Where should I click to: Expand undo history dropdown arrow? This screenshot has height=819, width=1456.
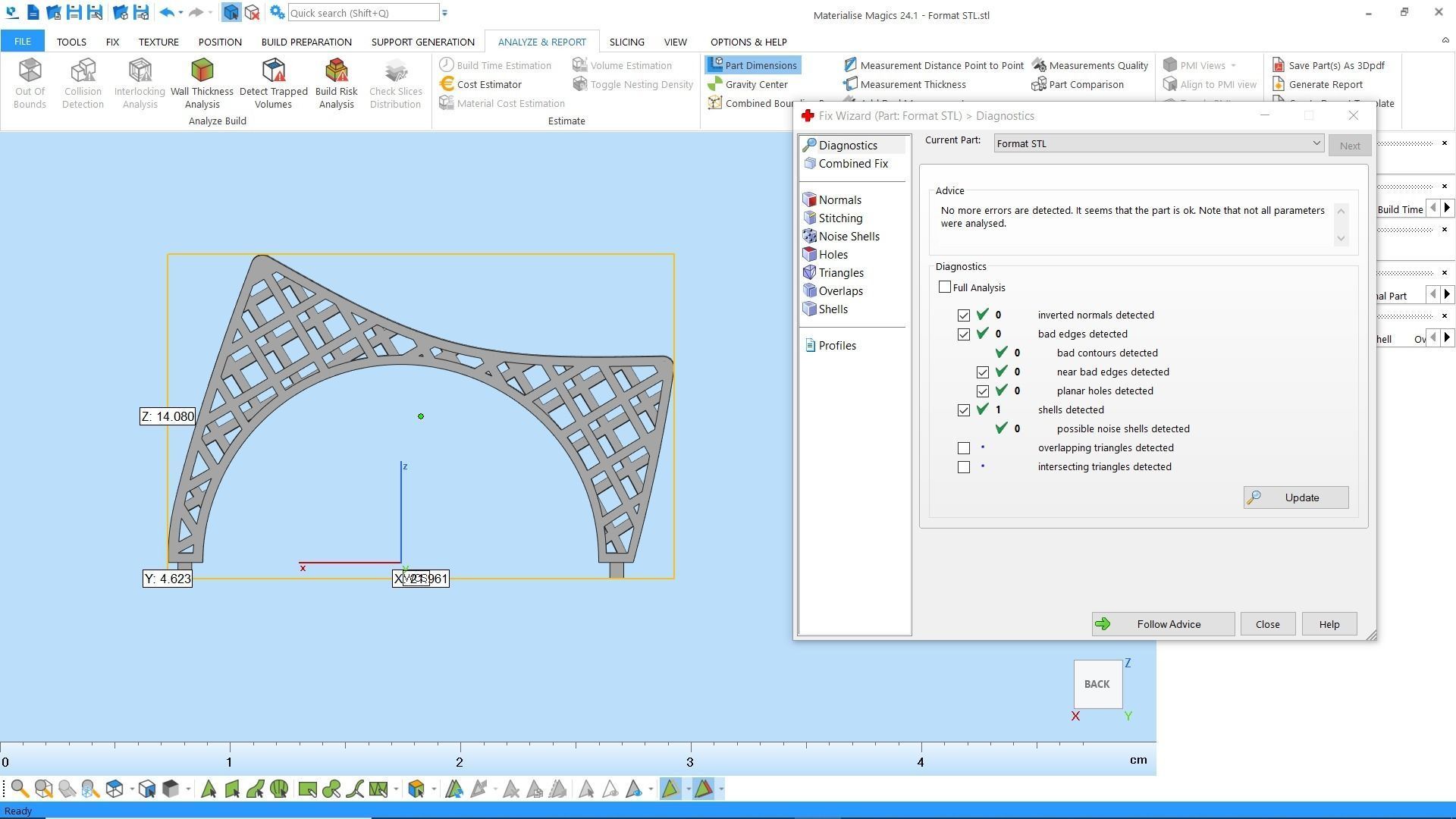pyautogui.click(x=180, y=13)
